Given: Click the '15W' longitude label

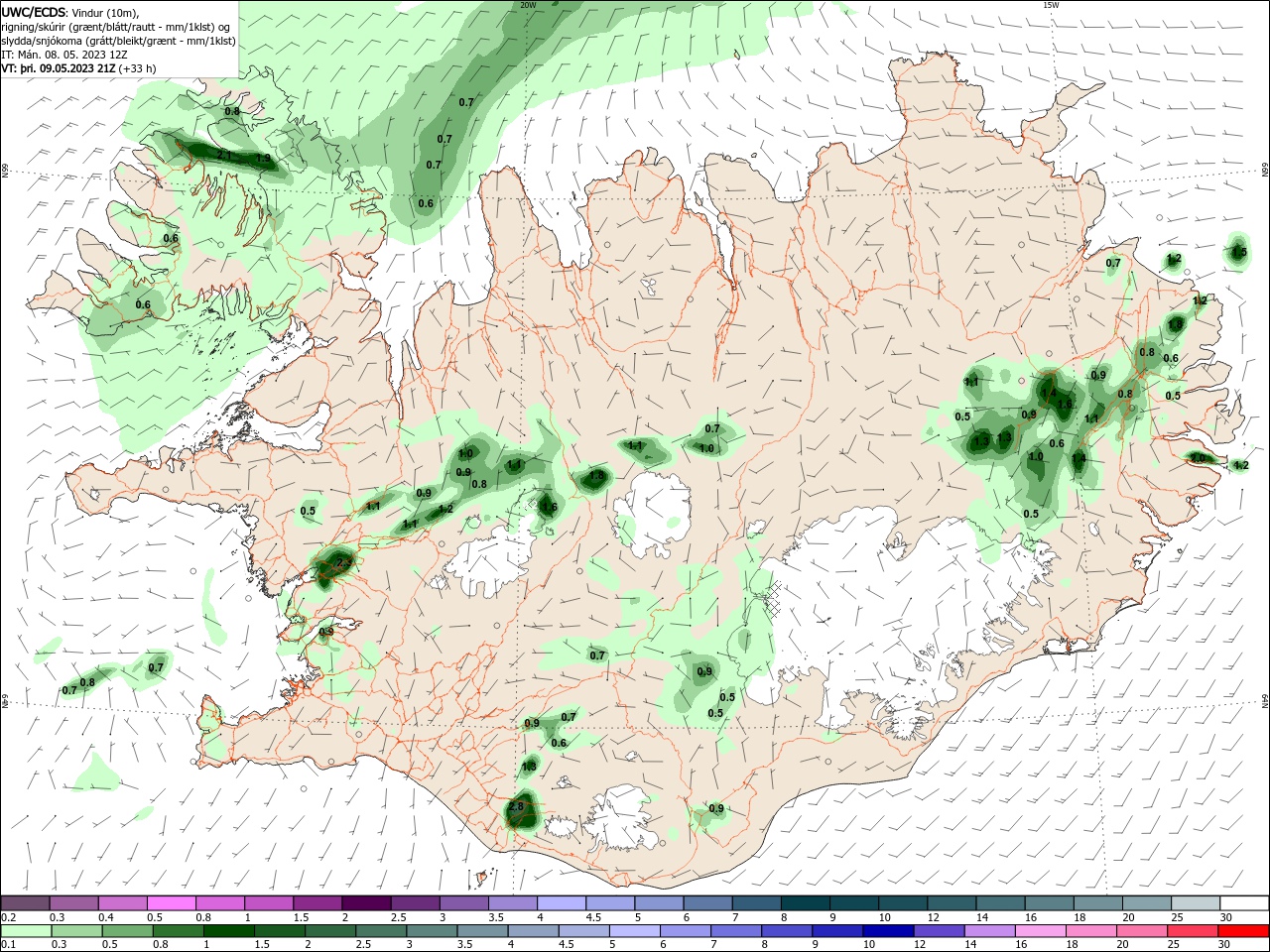Looking at the screenshot, I should pyautogui.click(x=1051, y=5).
